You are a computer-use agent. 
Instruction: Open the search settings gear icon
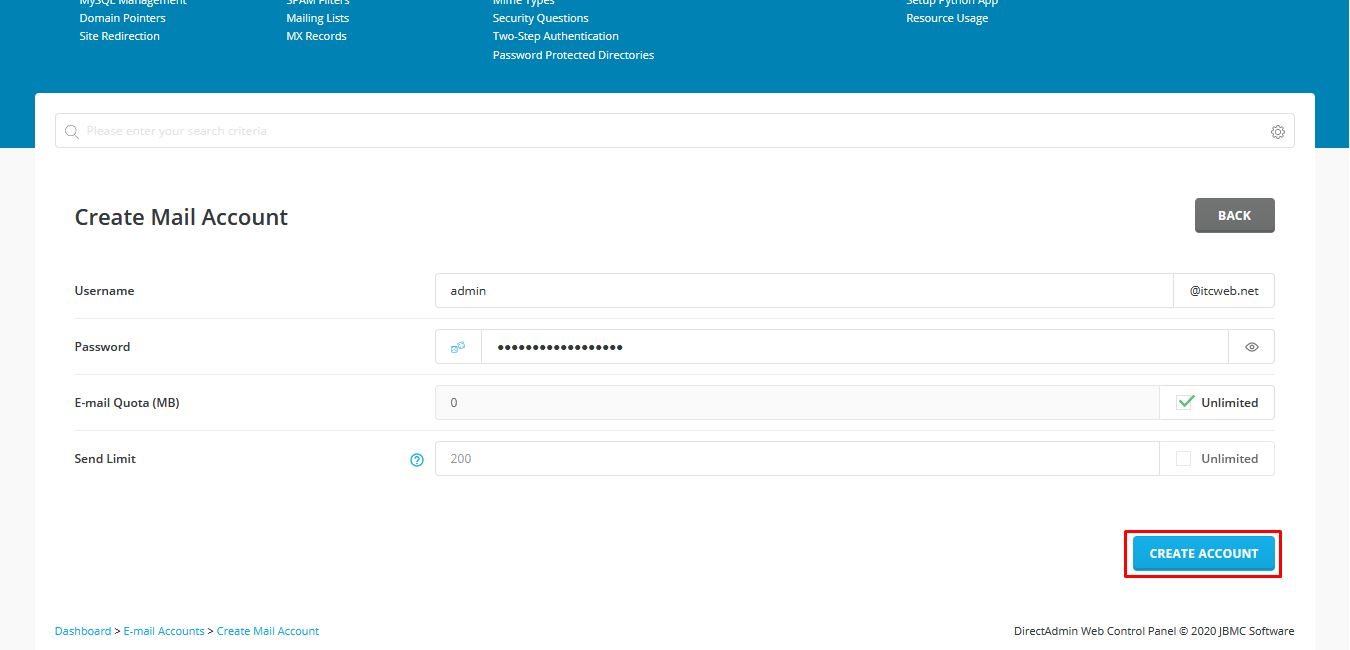pos(1277,131)
